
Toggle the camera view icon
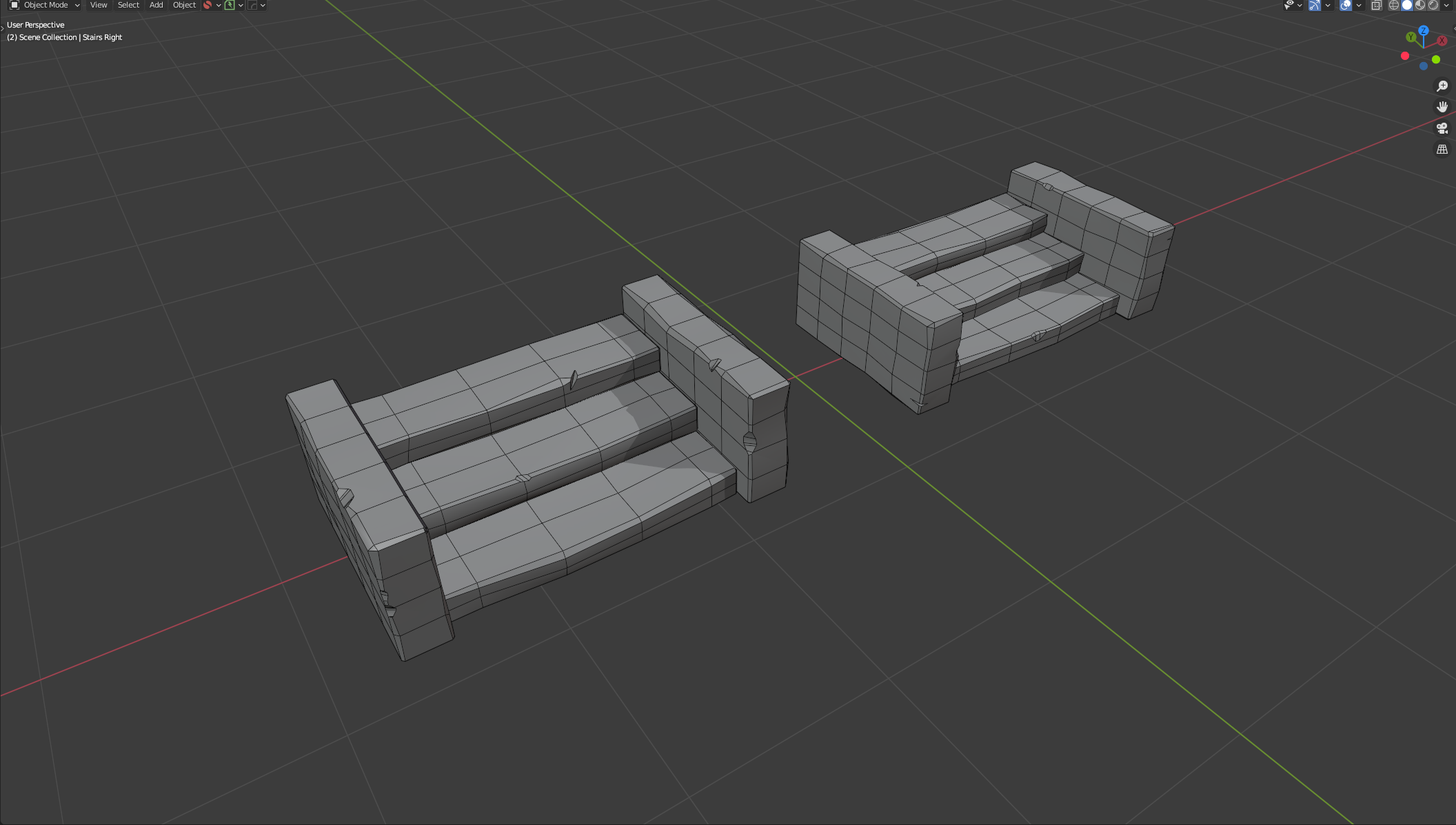[x=1442, y=128]
